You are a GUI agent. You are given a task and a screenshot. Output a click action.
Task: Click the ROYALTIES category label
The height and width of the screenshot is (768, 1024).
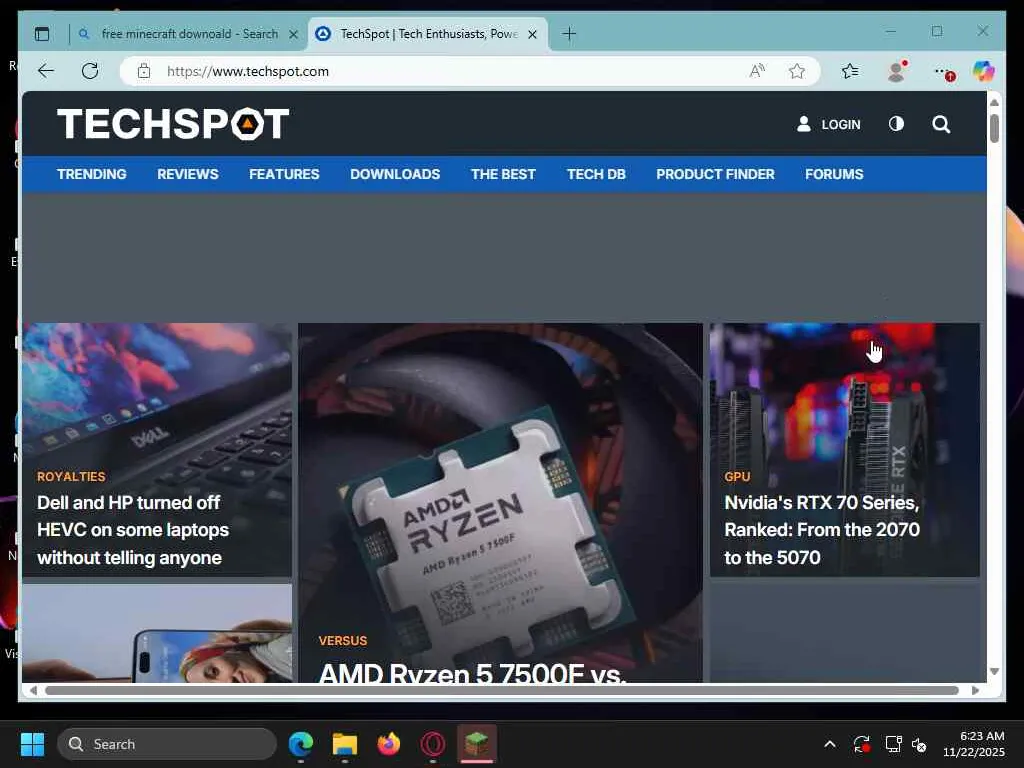point(71,477)
